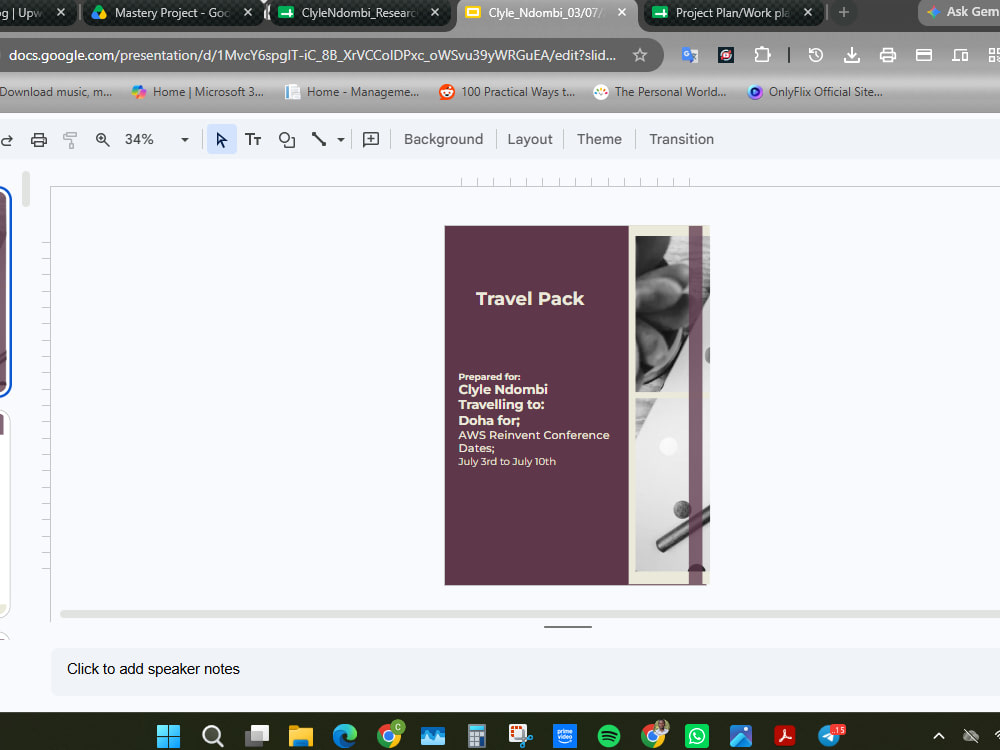Click the add comment icon

371,140
